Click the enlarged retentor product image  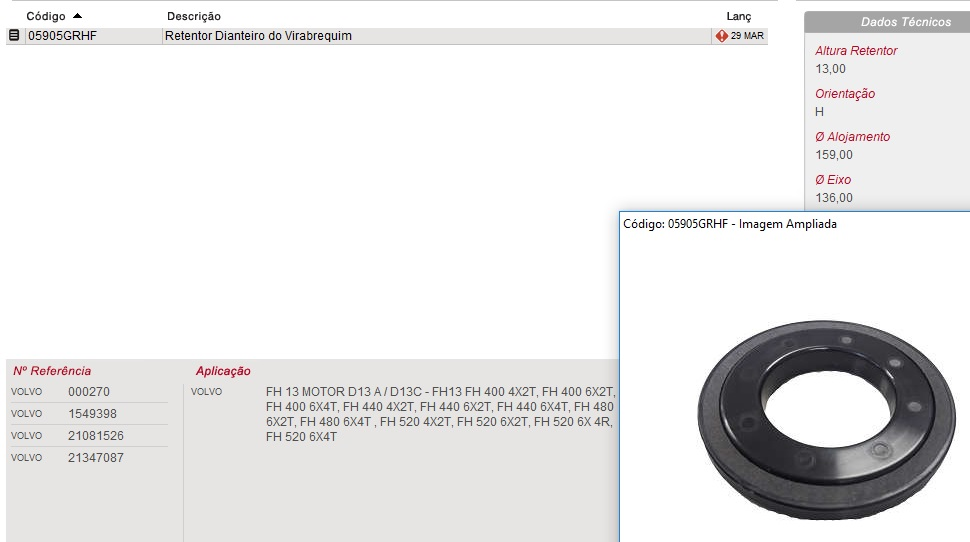click(x=826, y=419)
